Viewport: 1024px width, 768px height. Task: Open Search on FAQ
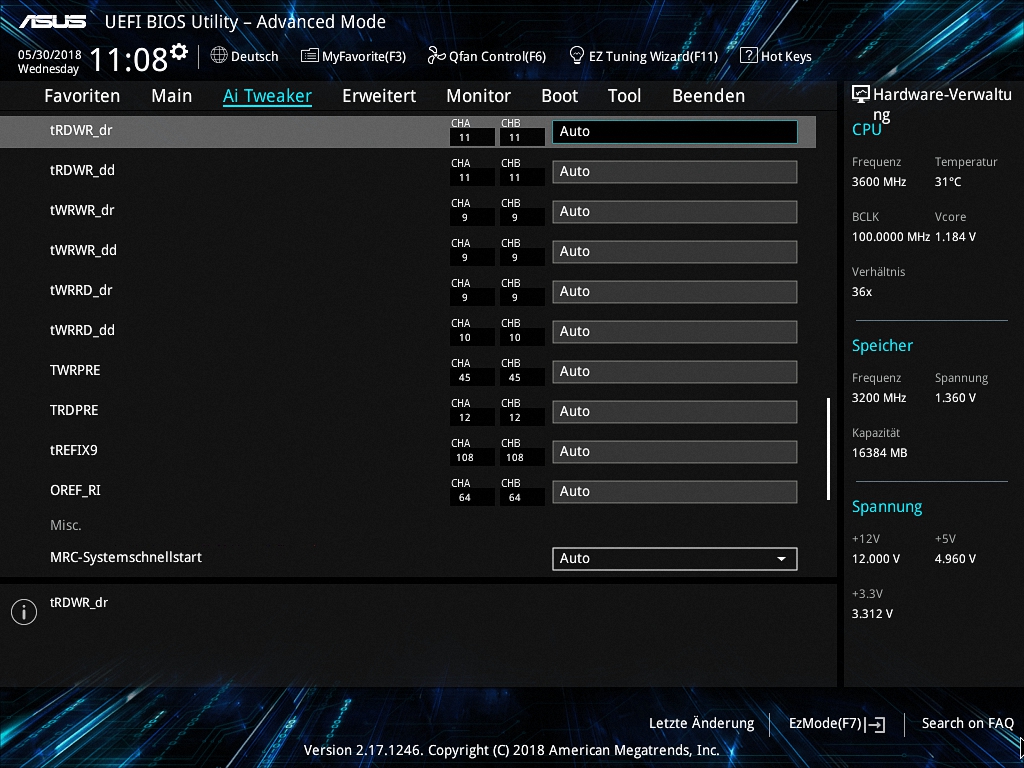967,723
